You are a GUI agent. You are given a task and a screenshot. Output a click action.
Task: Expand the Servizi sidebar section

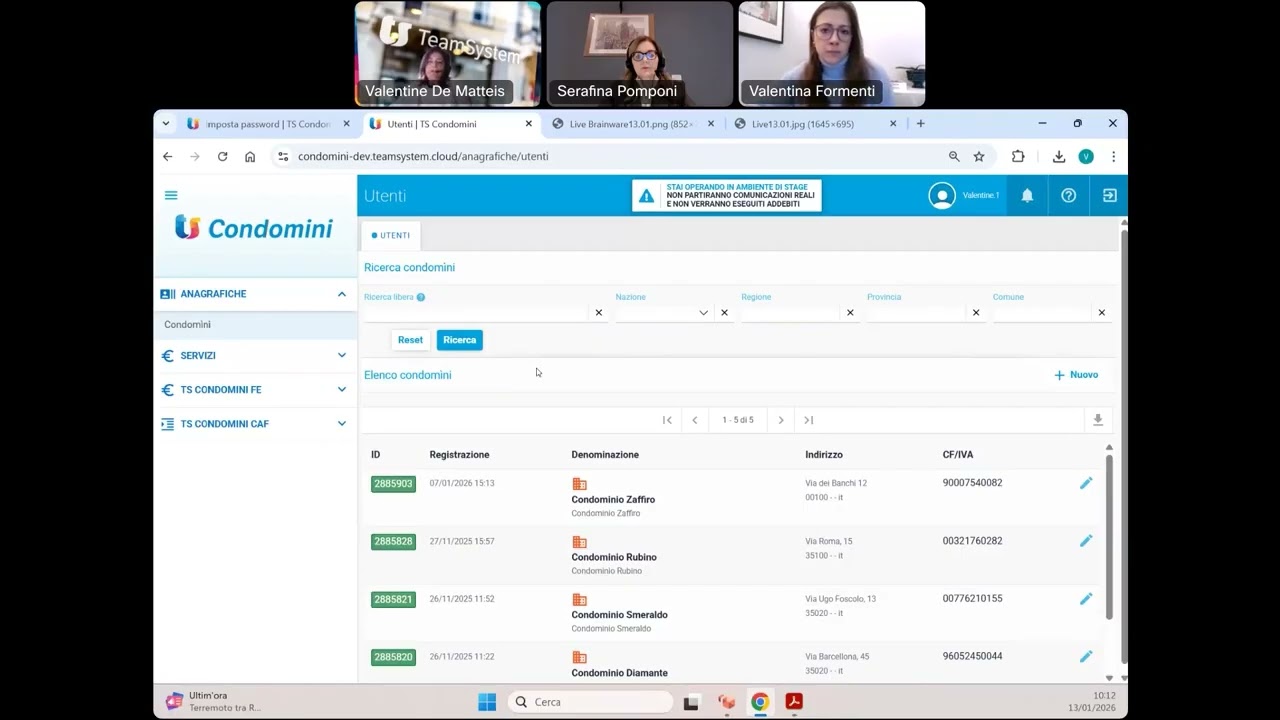342,355
